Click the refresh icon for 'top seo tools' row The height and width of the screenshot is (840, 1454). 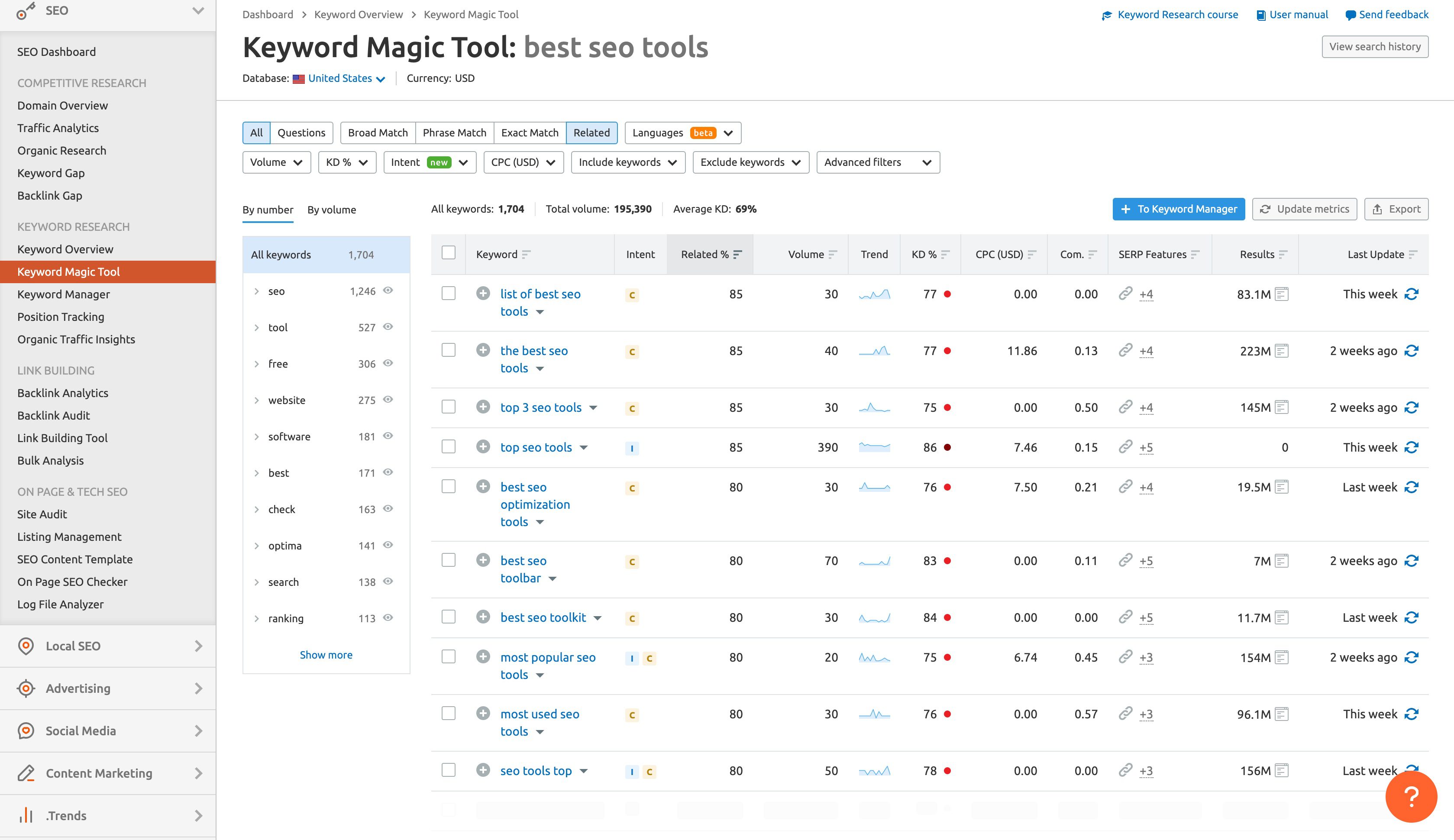pos(1411,447)
